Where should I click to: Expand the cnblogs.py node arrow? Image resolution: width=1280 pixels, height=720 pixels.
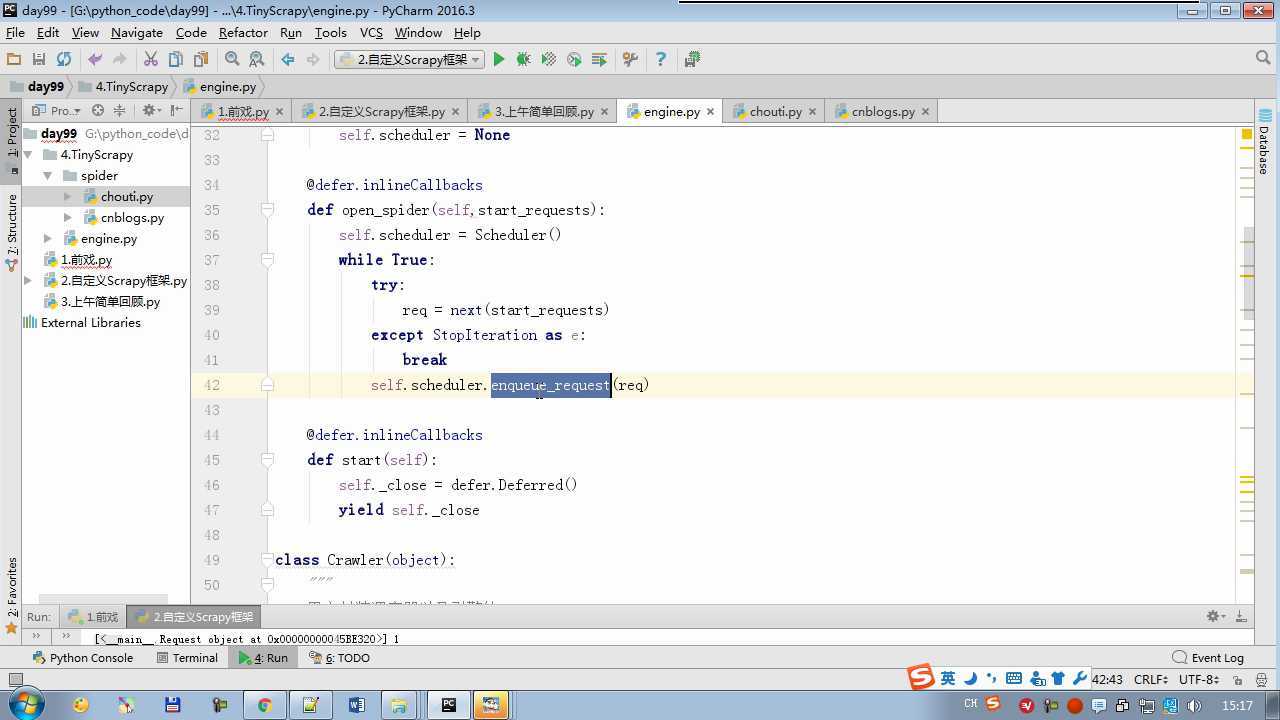(x=67, y=218)
